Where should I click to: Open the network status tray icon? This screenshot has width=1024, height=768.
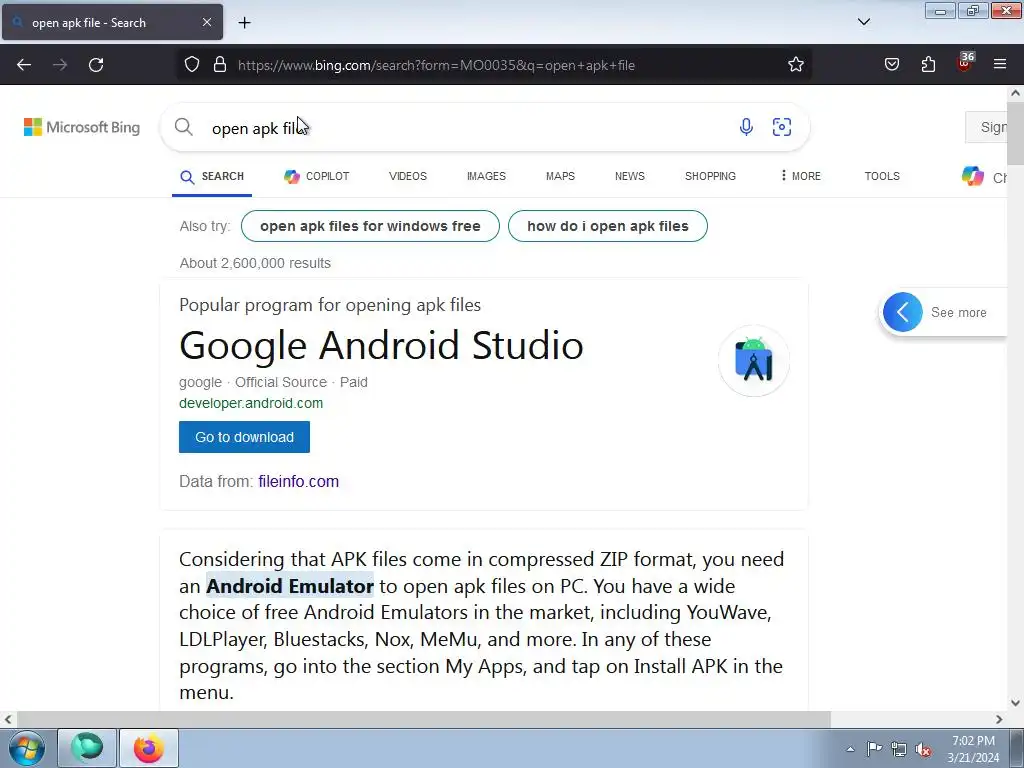point(899,749)
